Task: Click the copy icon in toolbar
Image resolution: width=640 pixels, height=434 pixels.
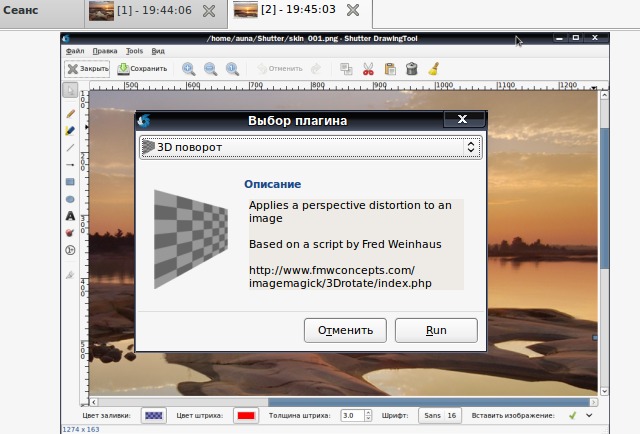Action: pyautogui.click(x=347, y=69)
